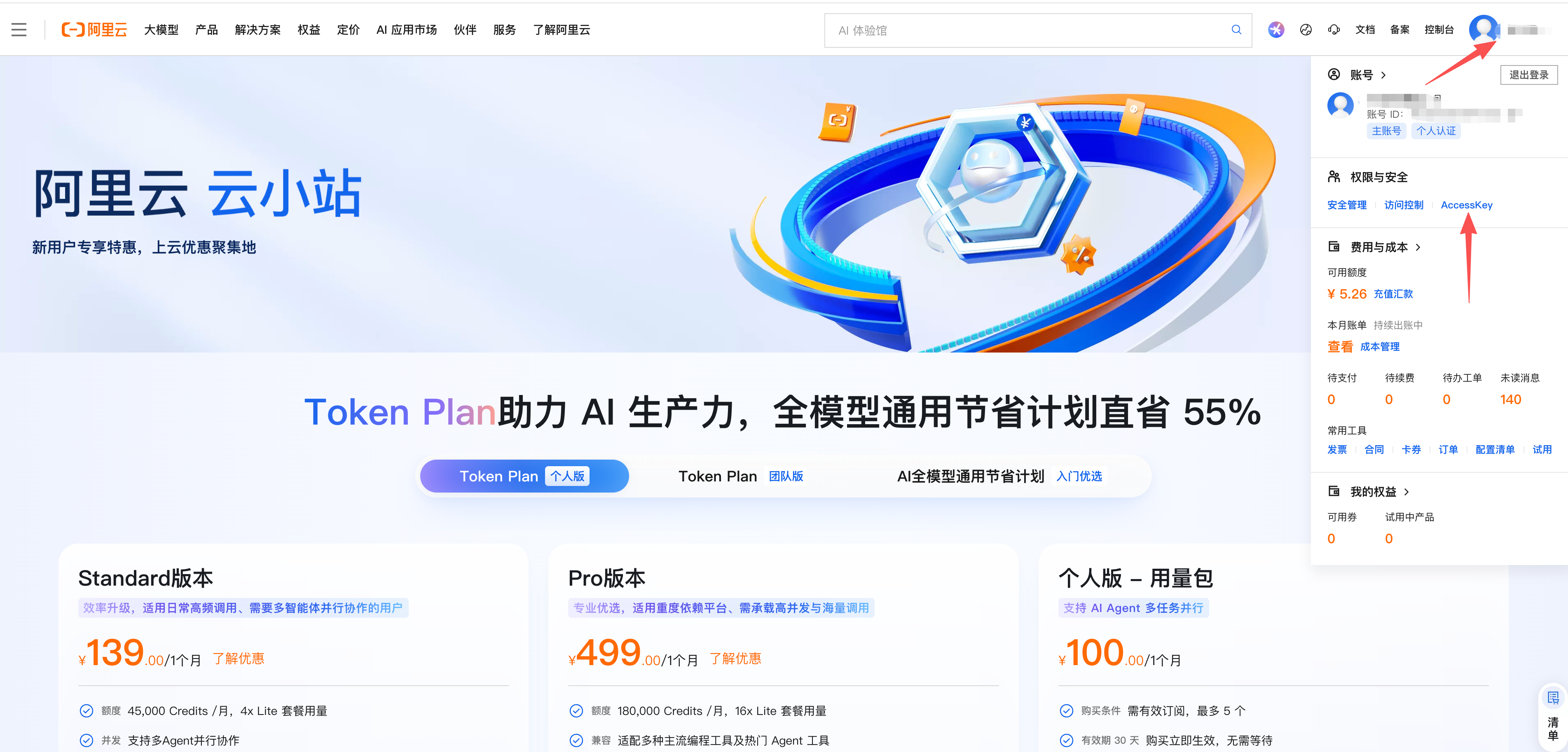
Task: Click the unread messages count 140
Action: [x=1510, y=400]
